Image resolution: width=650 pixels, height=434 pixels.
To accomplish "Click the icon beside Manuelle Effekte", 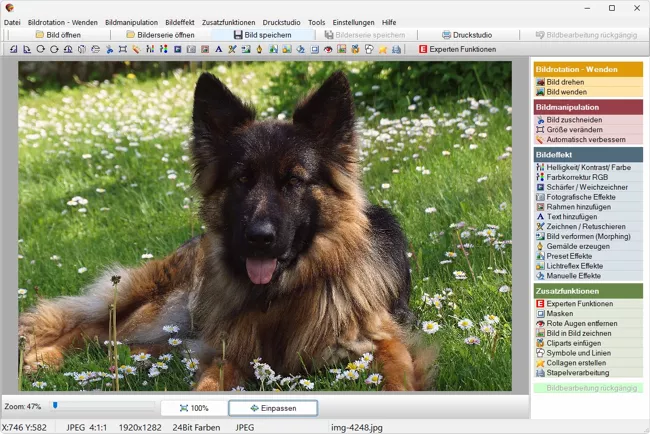I will [540, 276].
